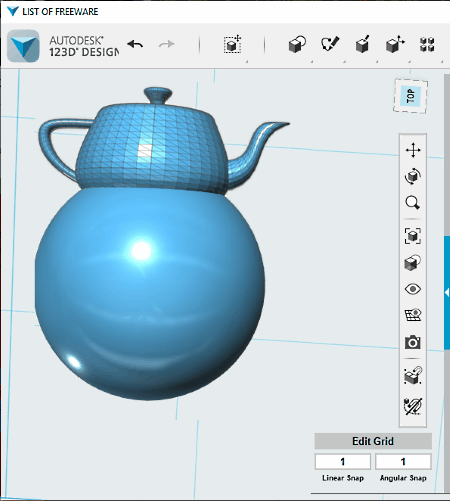Screen dimensions: 450x501
Task: Select the teapot lid knob
Action: (158, 96)
